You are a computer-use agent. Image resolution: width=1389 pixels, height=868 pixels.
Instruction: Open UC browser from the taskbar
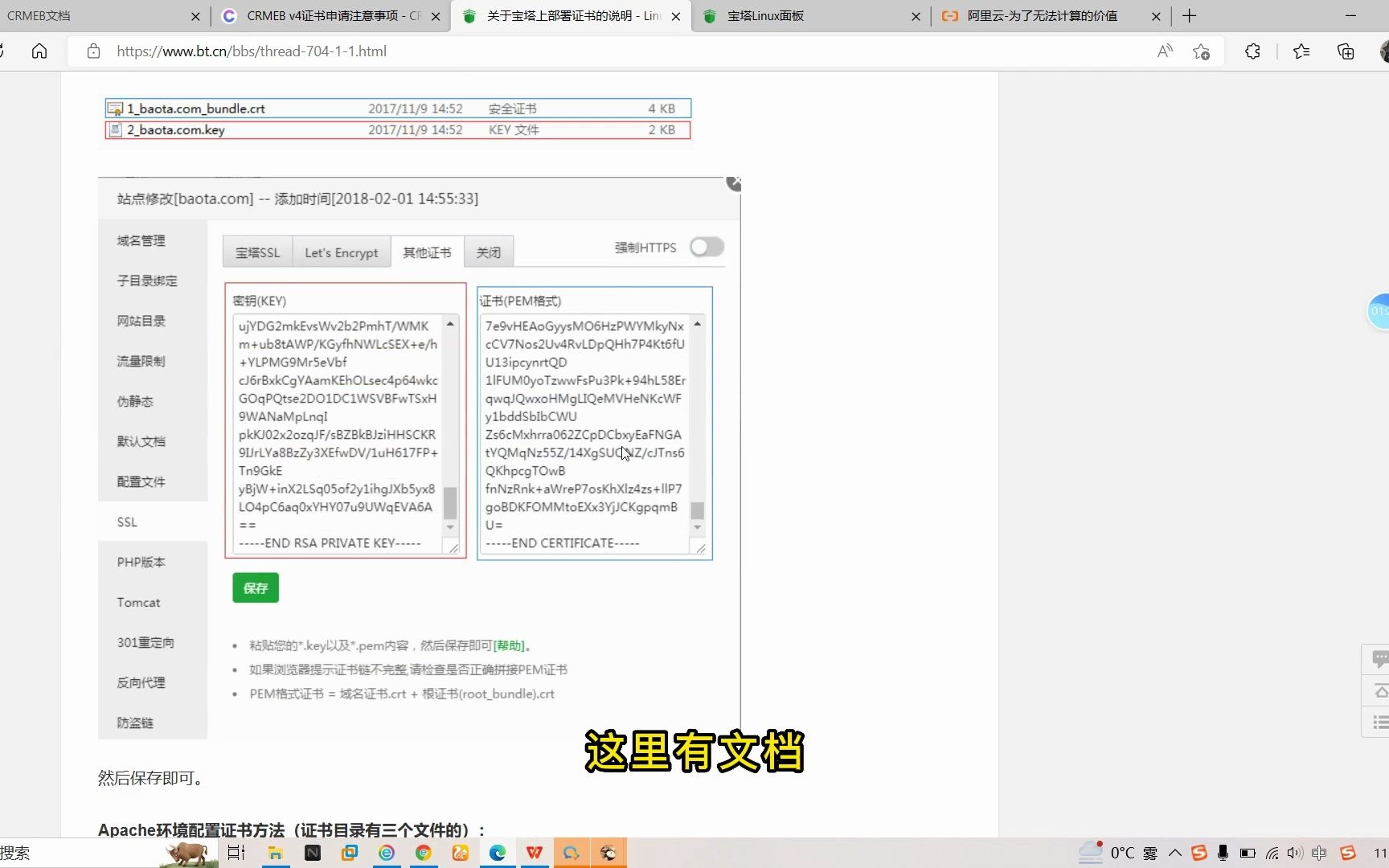click(461, 853)
